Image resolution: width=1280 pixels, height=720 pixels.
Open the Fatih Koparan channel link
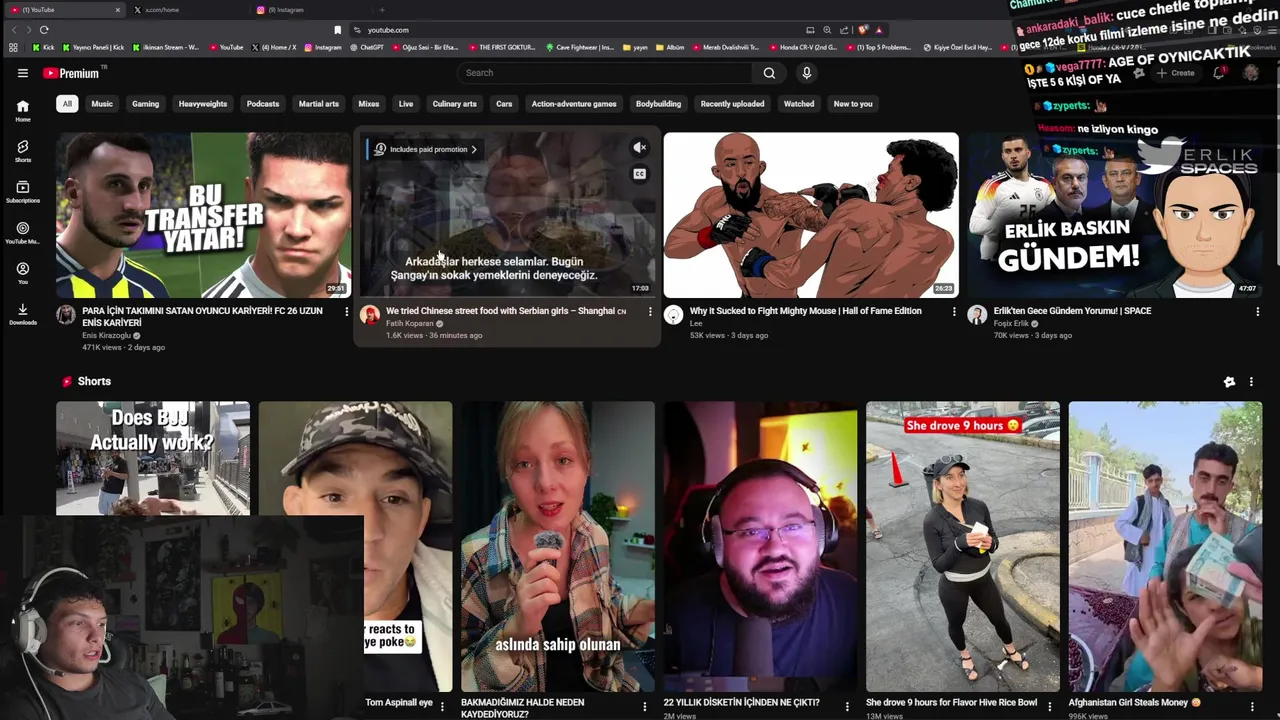point(410,324)
